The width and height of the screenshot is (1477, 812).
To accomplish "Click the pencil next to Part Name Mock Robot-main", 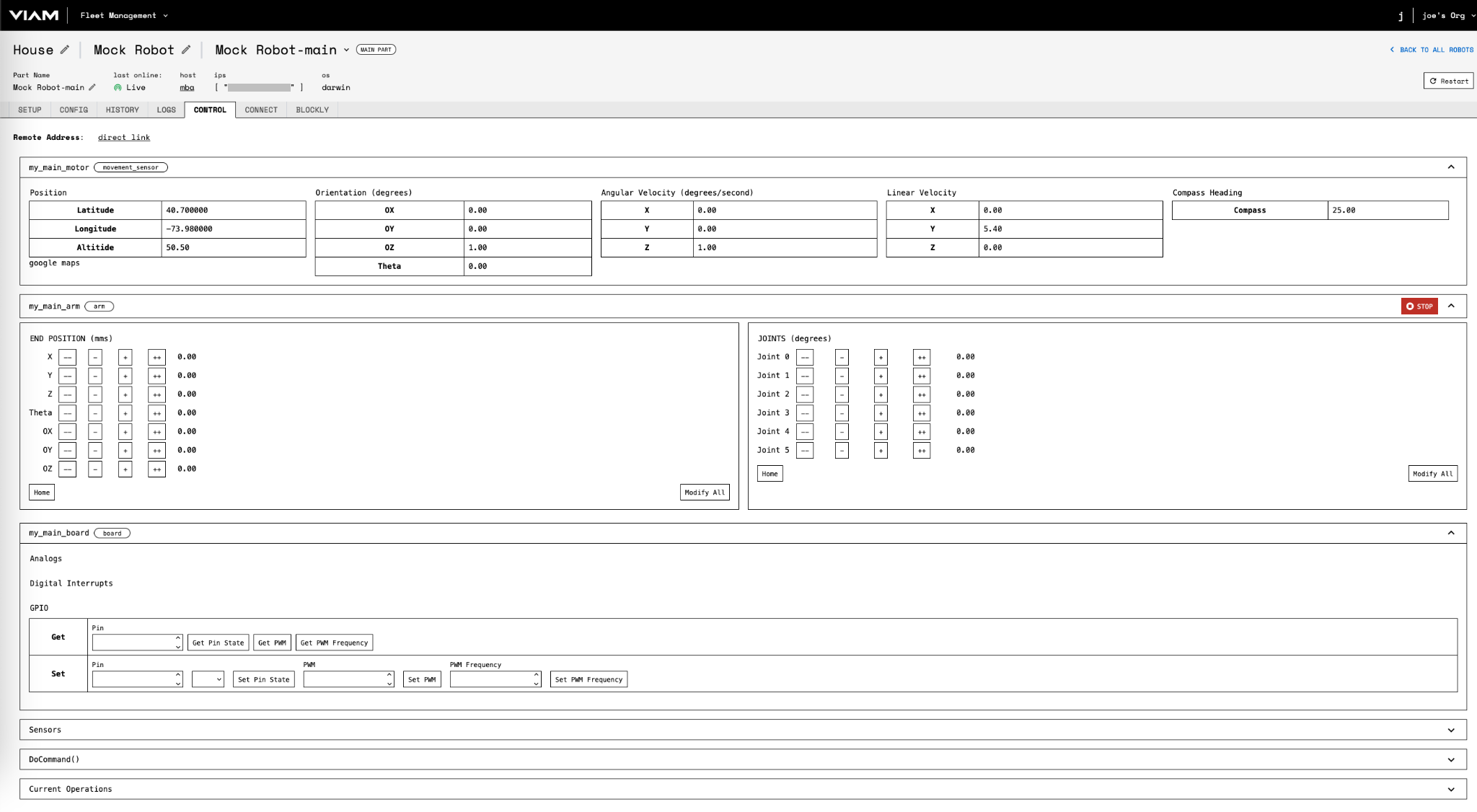I will point(94,87).
